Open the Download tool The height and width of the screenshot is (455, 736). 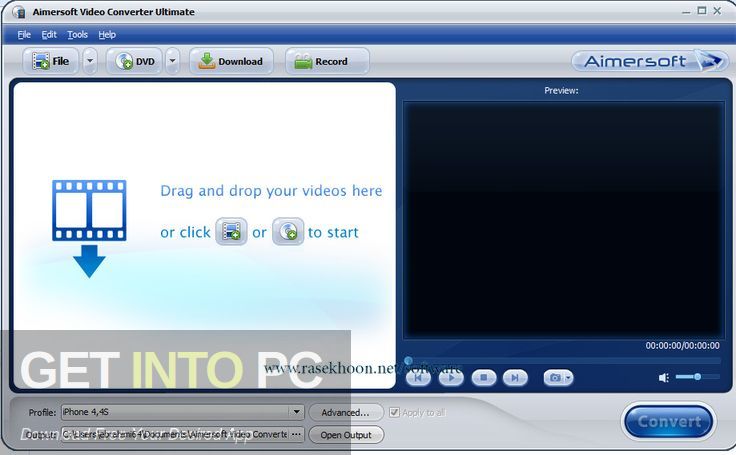tap(231, 62)
